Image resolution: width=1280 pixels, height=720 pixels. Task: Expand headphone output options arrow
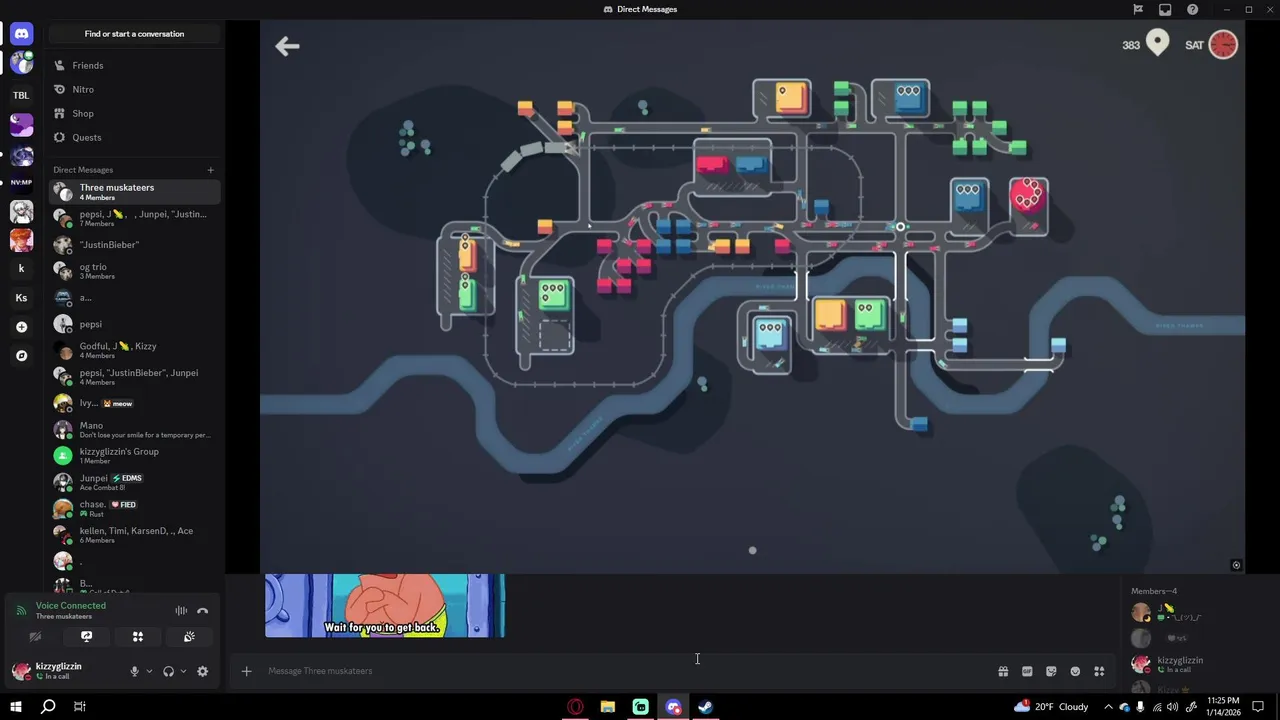pos(183,671)
